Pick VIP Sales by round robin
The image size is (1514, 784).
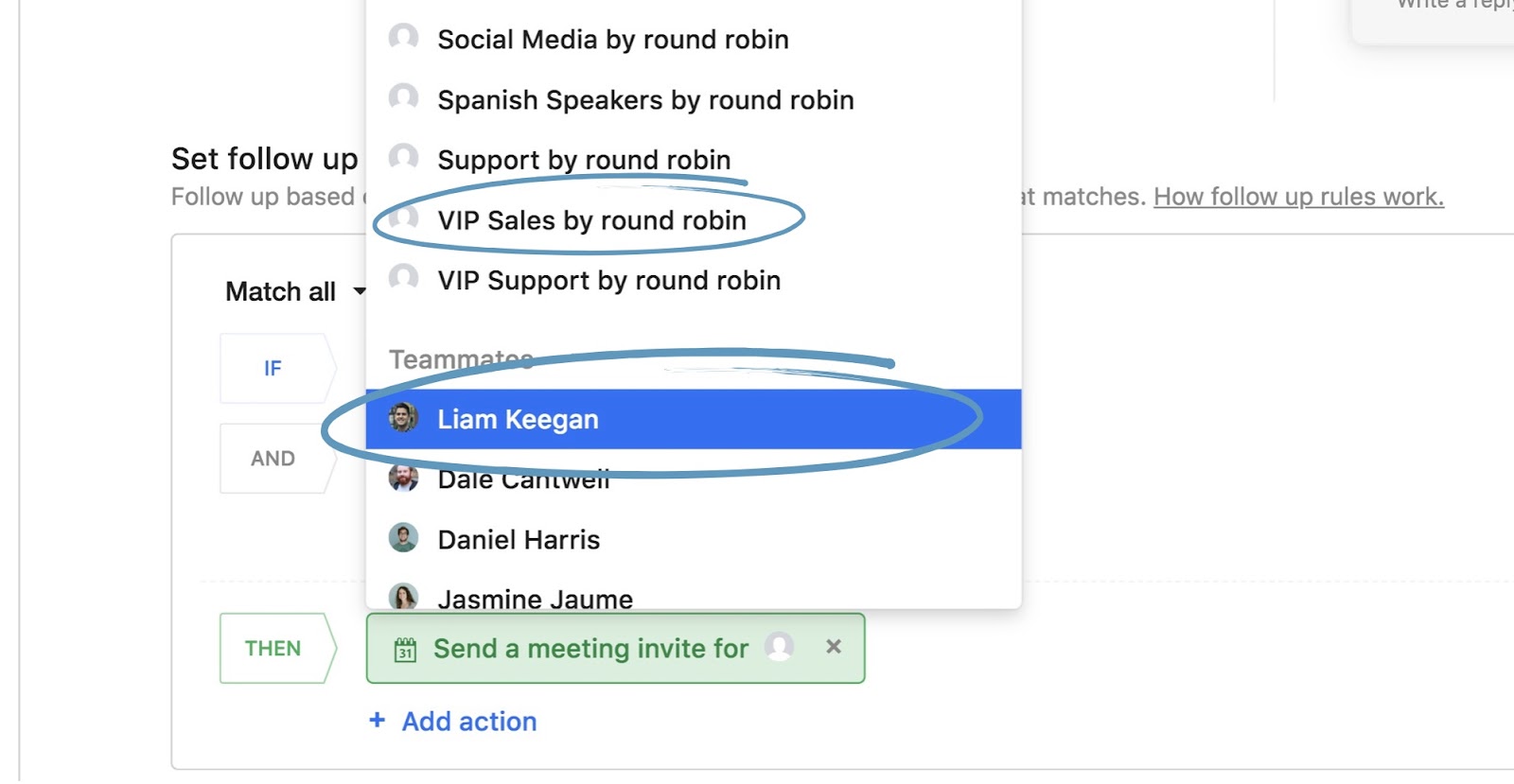(591, 220)
